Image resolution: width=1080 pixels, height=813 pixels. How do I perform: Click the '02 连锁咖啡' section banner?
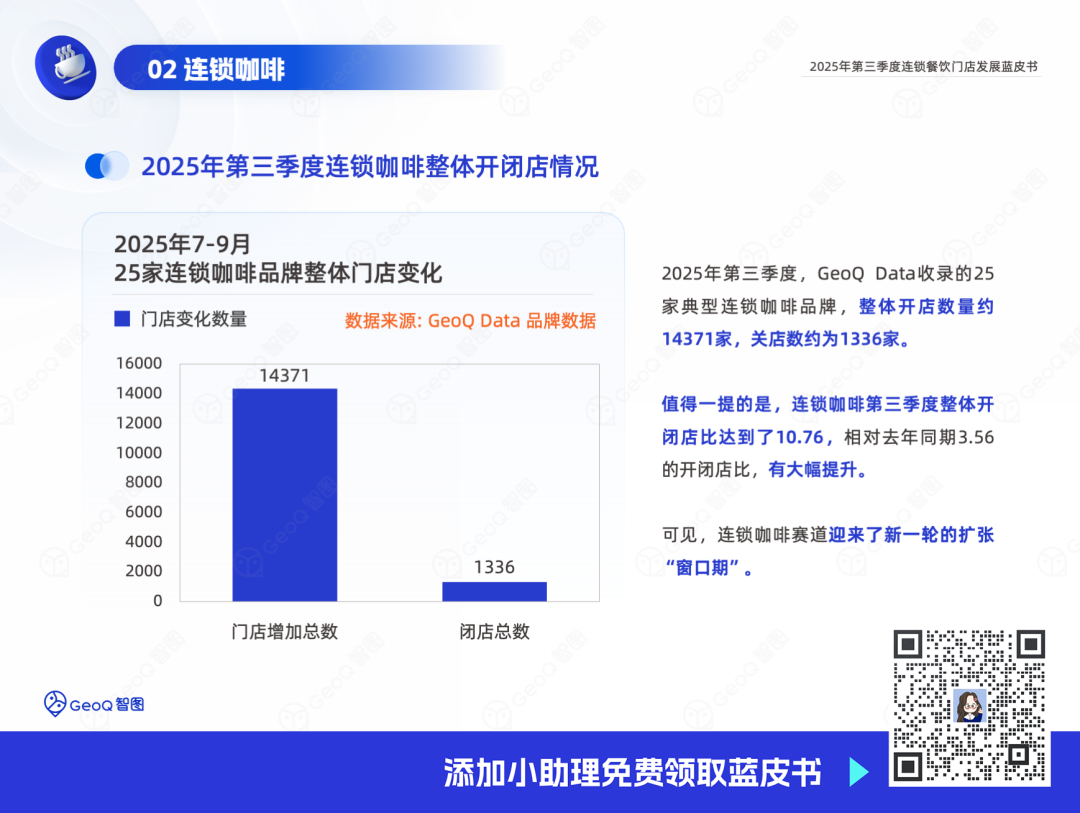pos(310,68)
